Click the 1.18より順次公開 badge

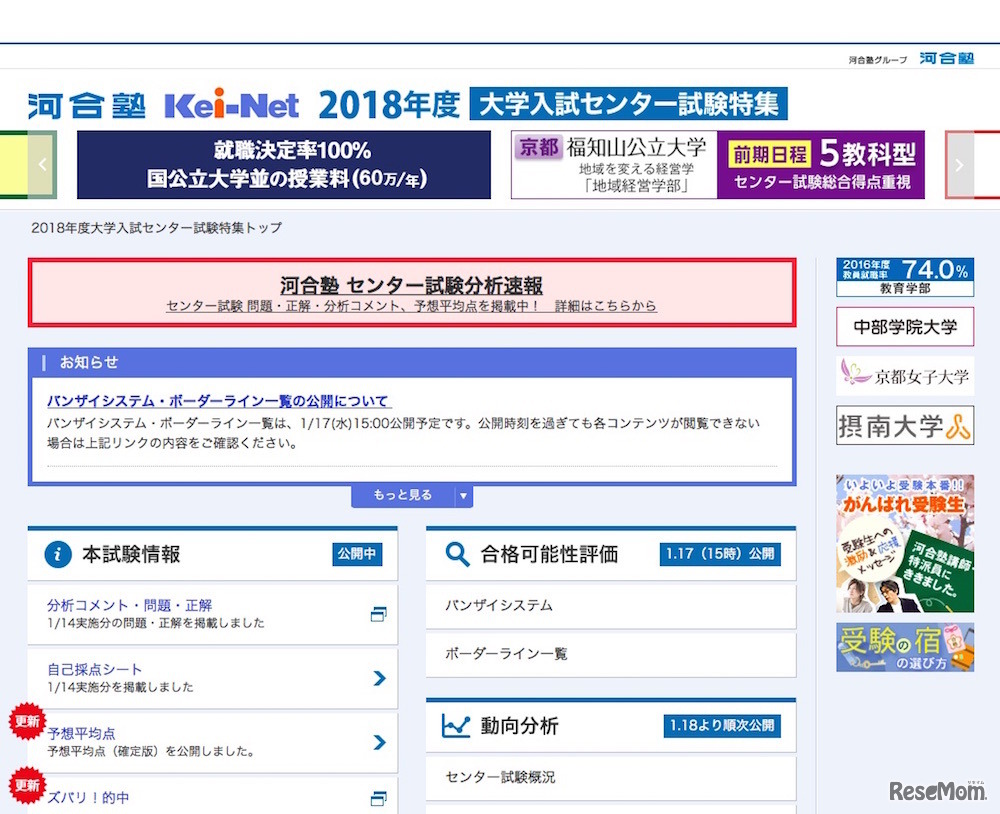tap(722, 725)
